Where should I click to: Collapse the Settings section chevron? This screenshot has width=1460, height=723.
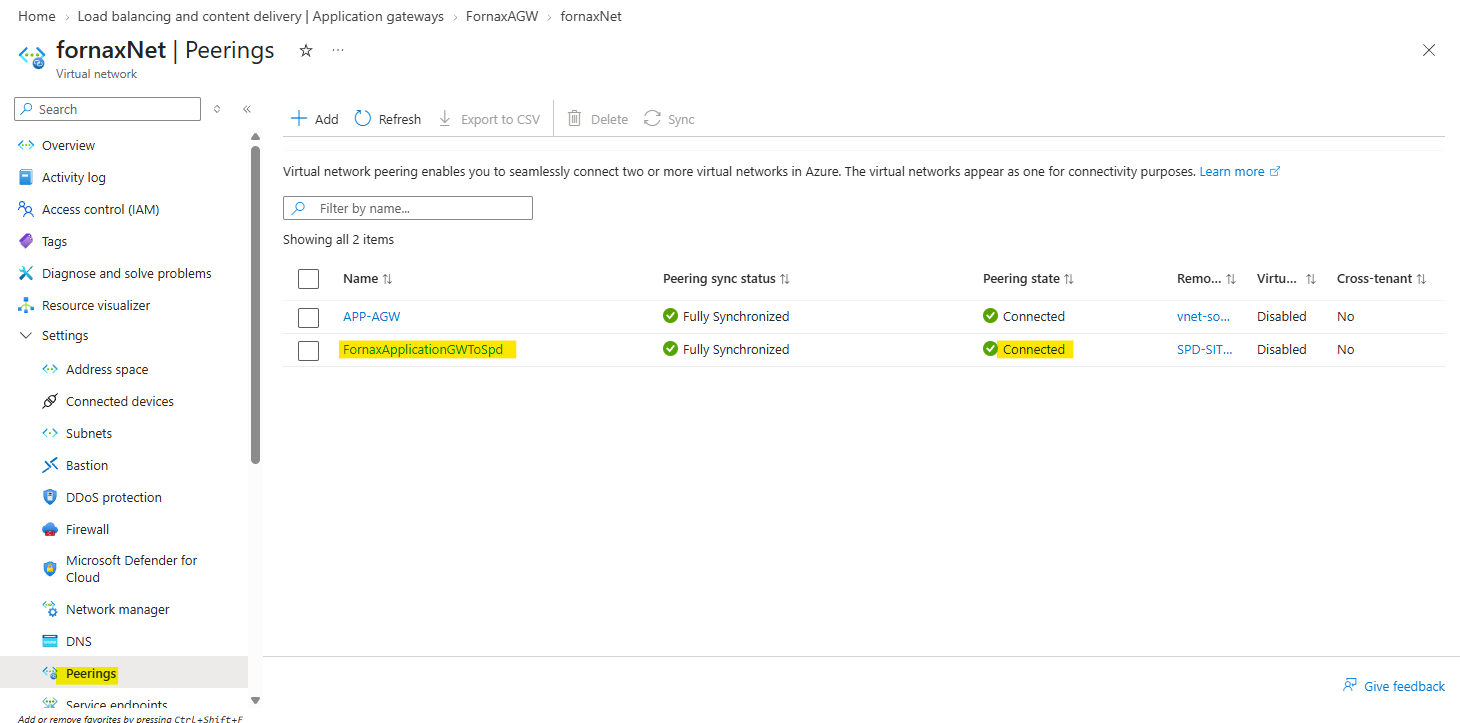click(x=26, y=336)
